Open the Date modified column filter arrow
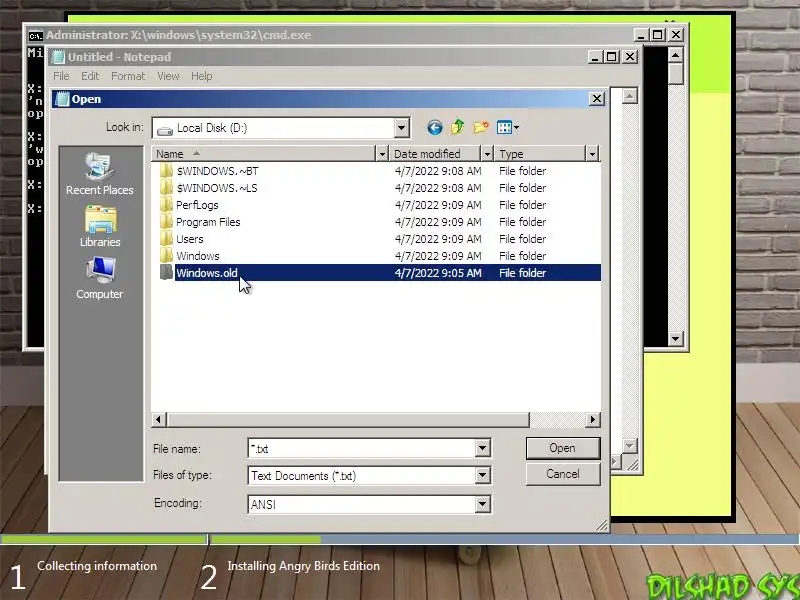Image resolution: width=800 pixels, height=600 pixels. [487, 154]
